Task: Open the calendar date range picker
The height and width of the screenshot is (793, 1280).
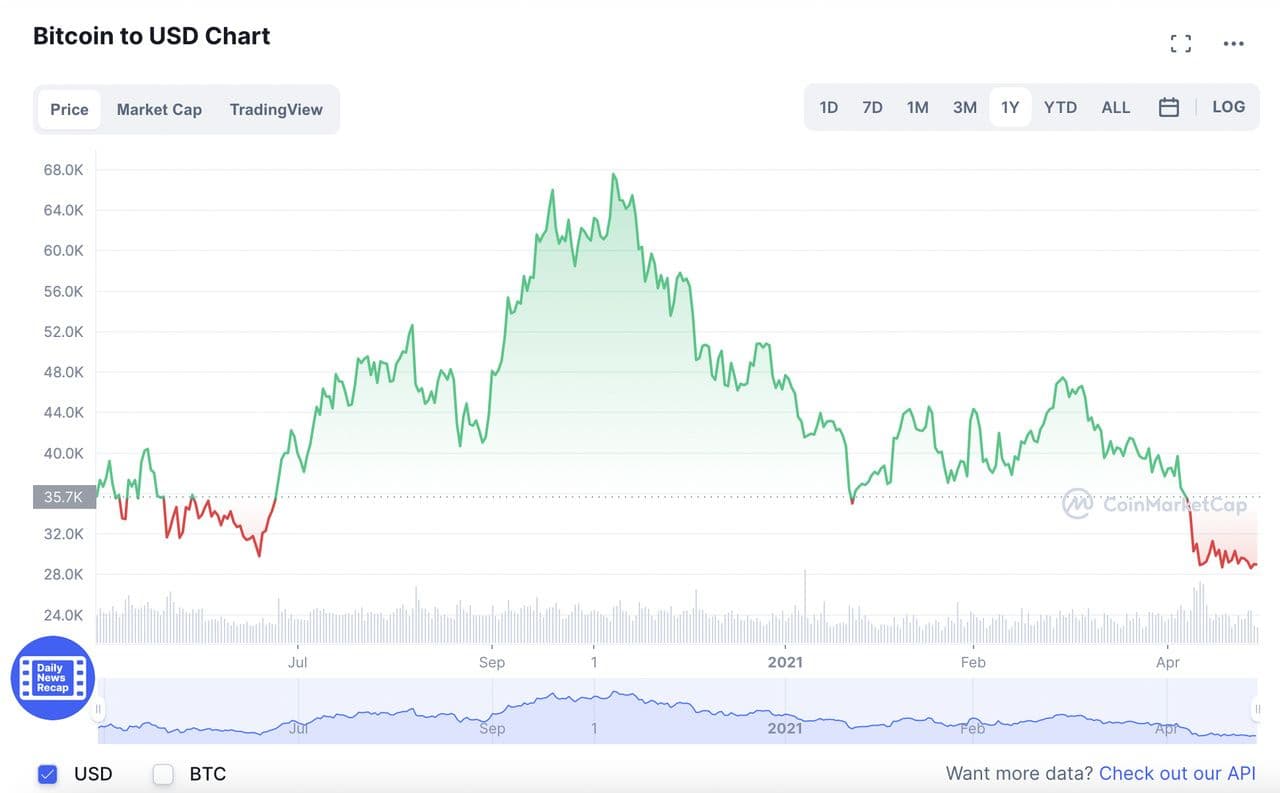Action: tap(1169, 107)
